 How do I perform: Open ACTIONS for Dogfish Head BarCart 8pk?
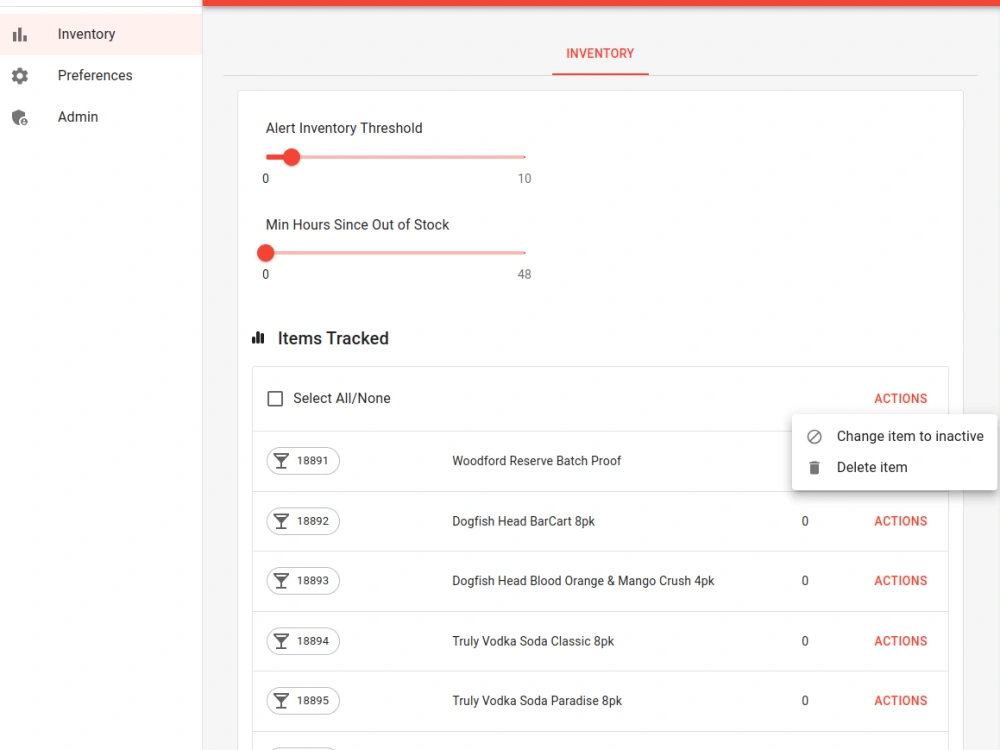pyautogui.click(x=901, y=521)
